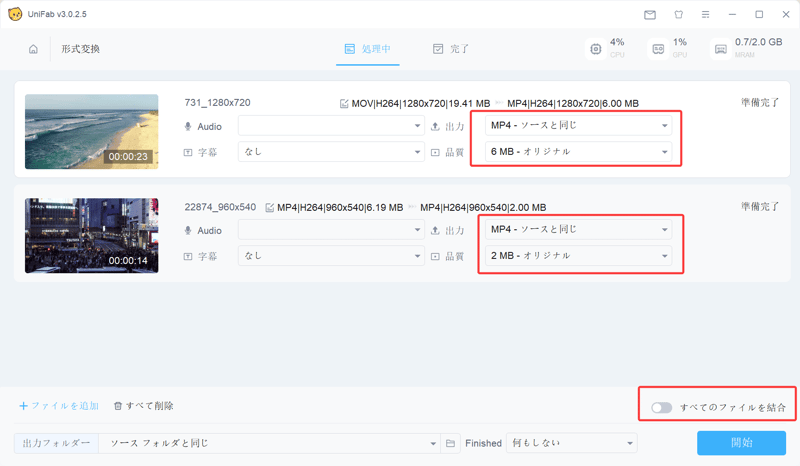Expand 字幕 dropdown for the beach video
800x466 pixels.
point(331,152)
